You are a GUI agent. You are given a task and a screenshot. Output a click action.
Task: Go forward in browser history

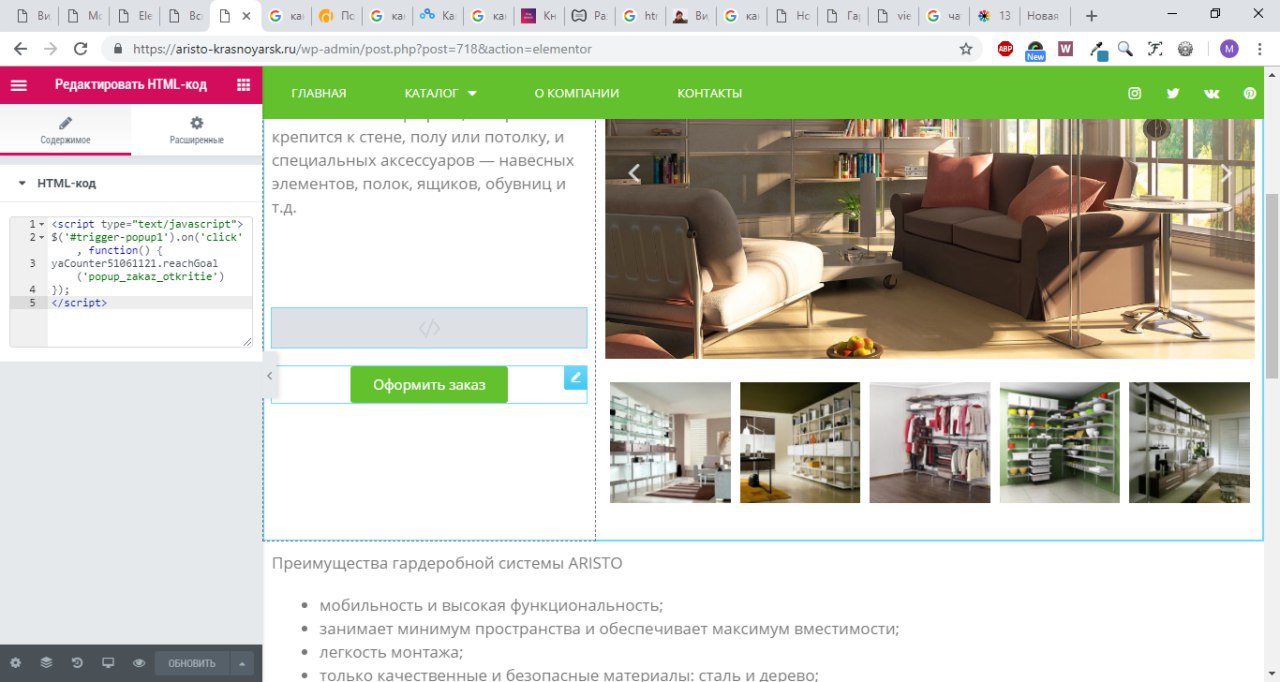pos(50,48)
